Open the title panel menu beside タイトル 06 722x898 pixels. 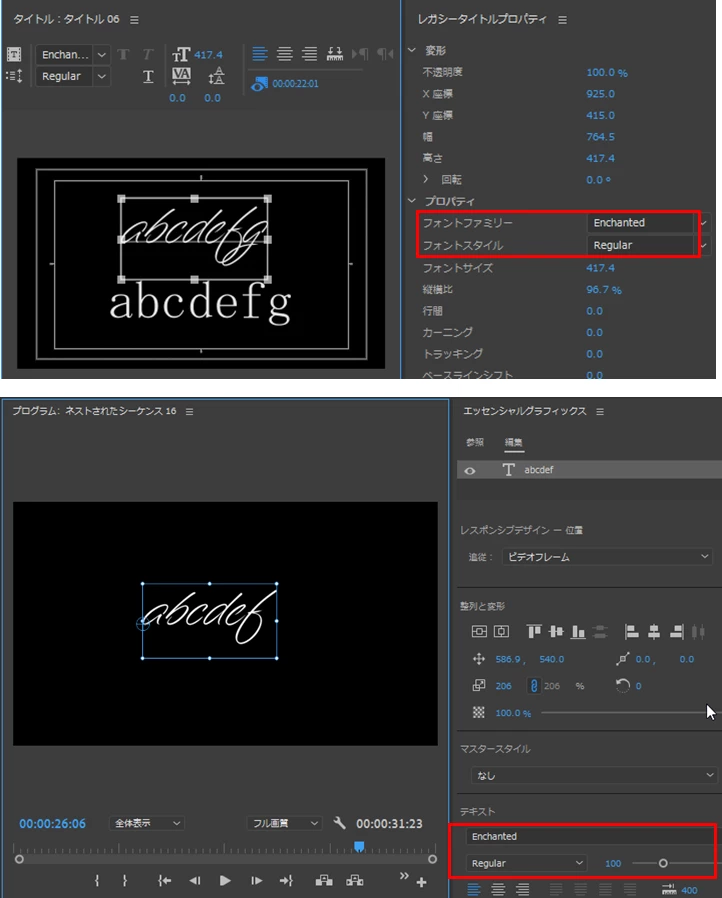pyautogui.click(x=134, y=20)
